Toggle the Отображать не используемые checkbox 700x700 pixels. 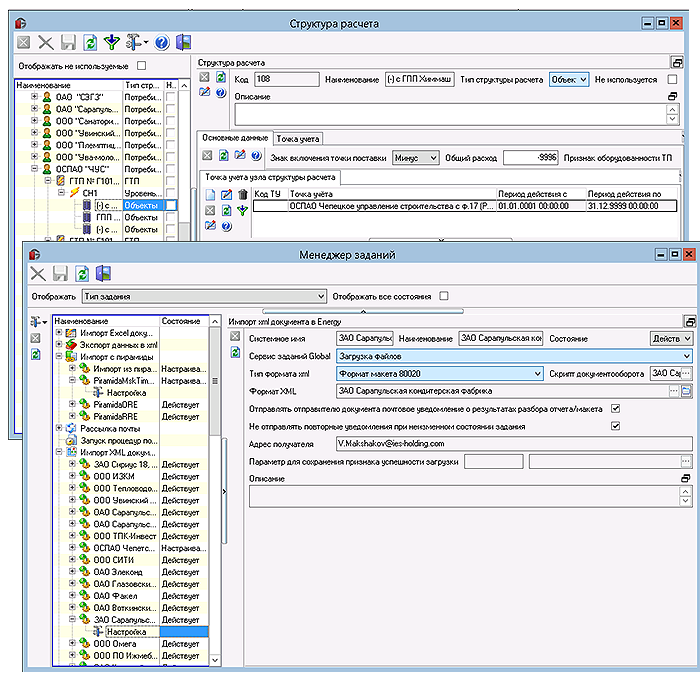tap(142, 66)
